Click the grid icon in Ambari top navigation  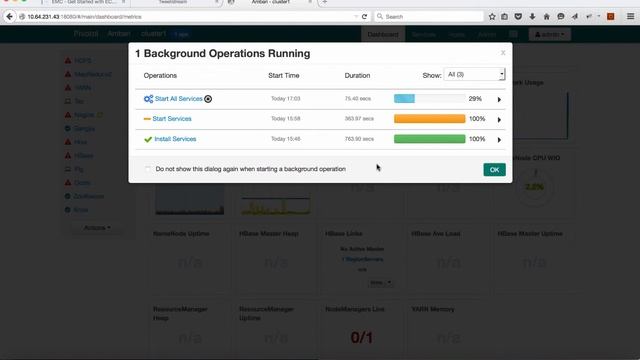pyautogui.click(x=513, y=34)
